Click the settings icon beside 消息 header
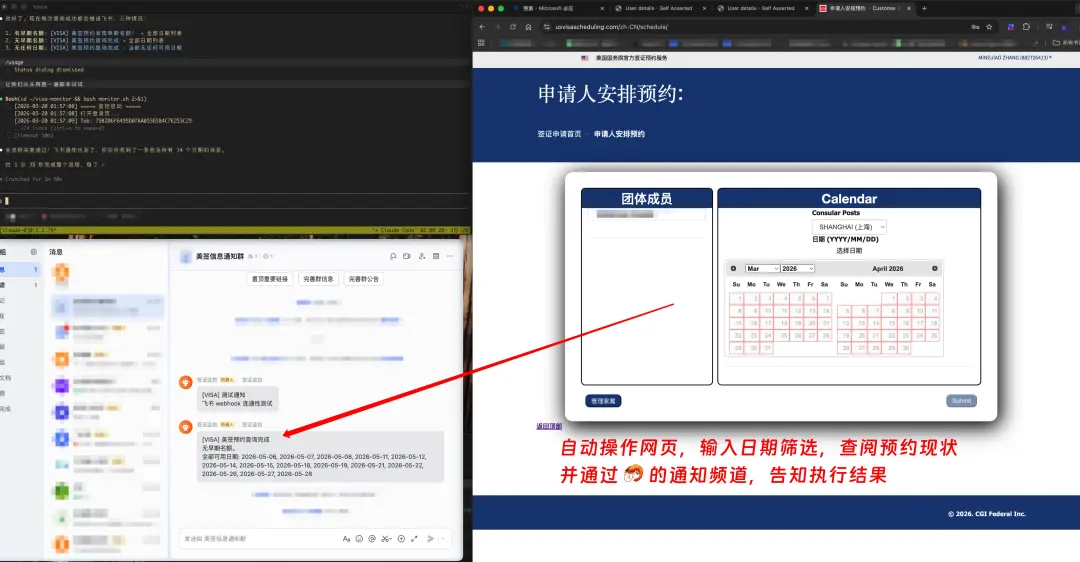This screenshot has width=1080, height=562. point(33,252)
